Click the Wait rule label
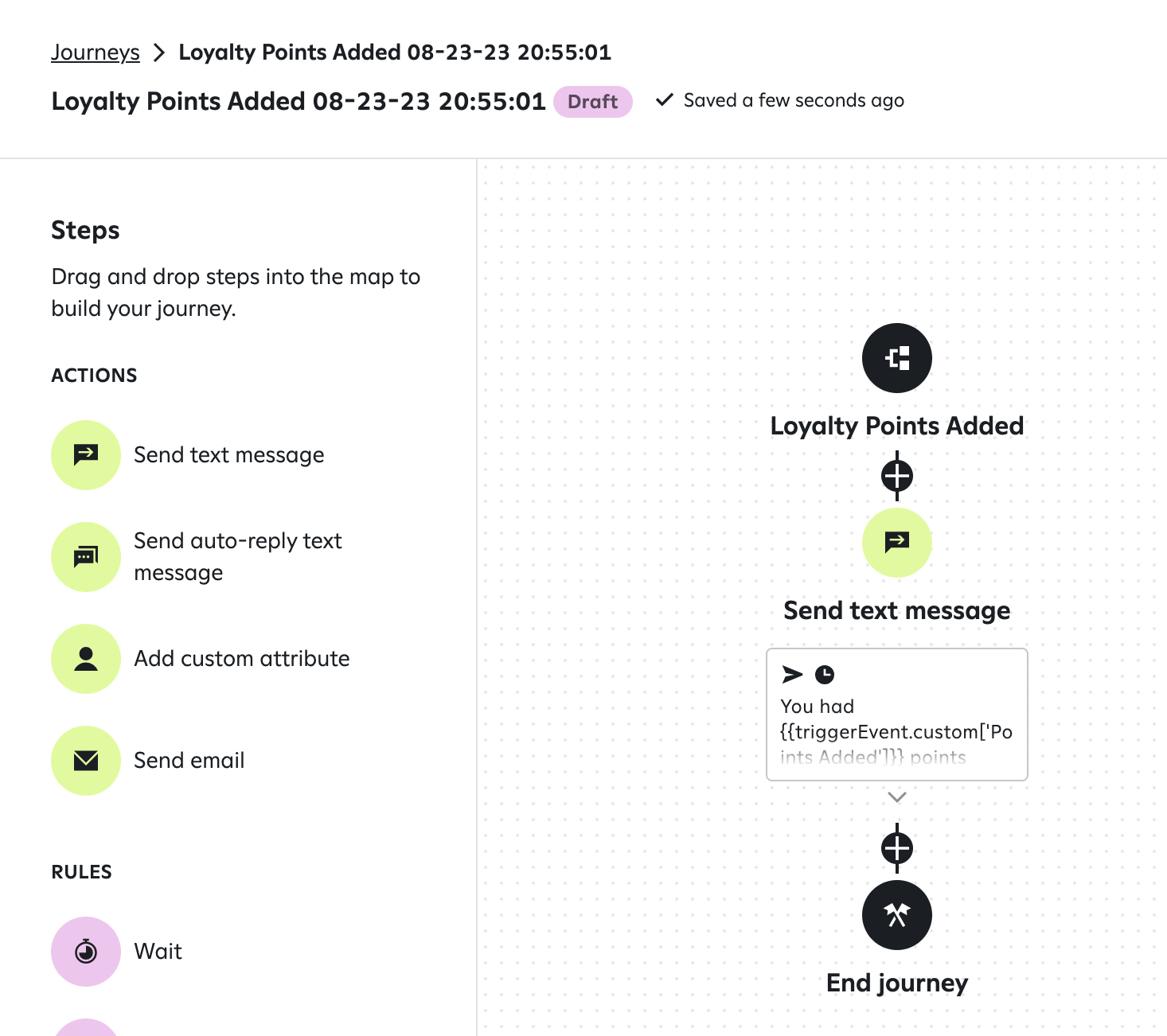The width and height of the screenshot is (1167, 1036). [x=158, y=952]
